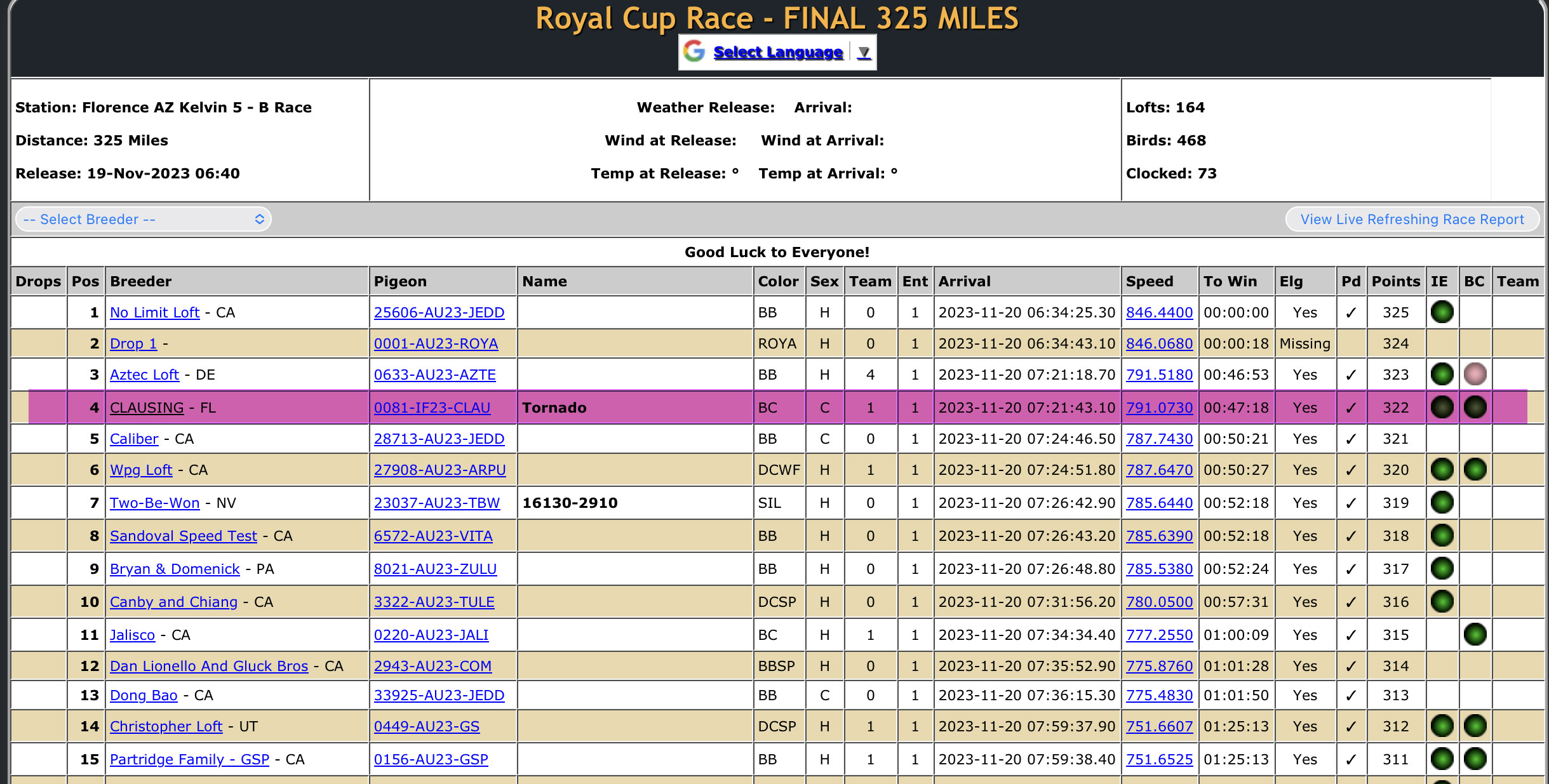
Task: Click BC indicator in CLAUSING row
Action: point(1475,407)
